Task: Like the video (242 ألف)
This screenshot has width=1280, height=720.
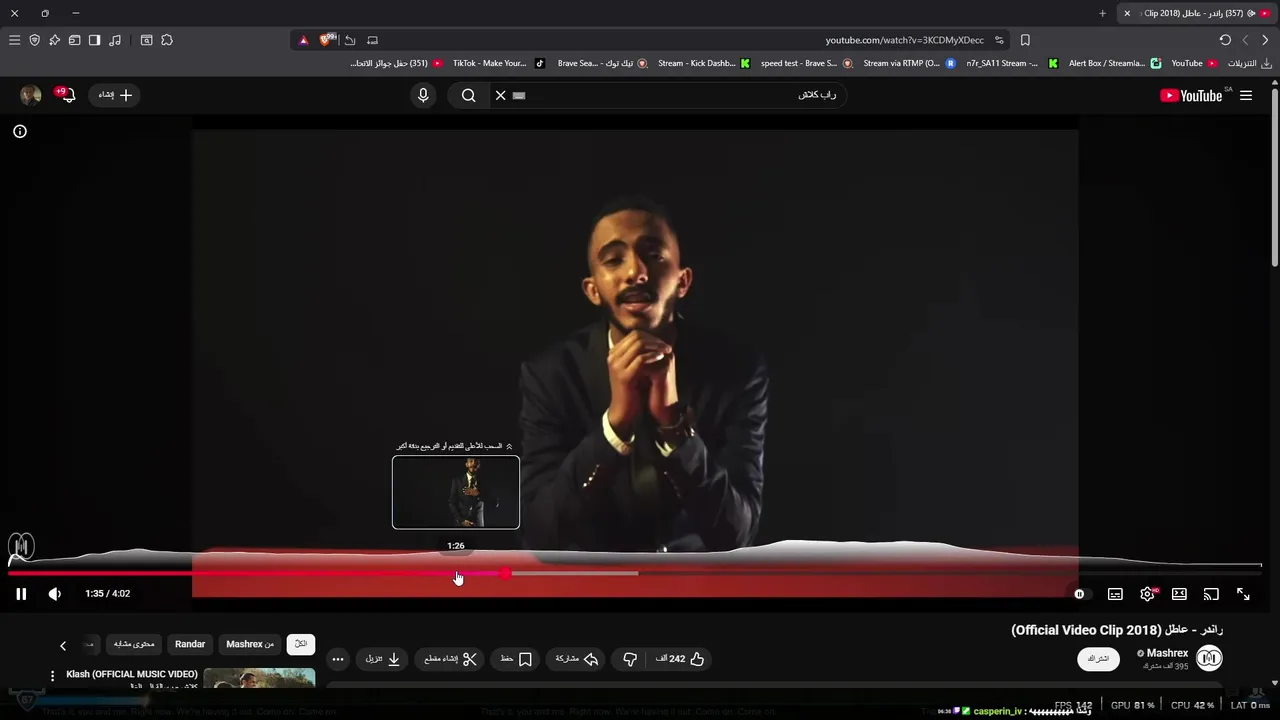Action: pos(681,659)
